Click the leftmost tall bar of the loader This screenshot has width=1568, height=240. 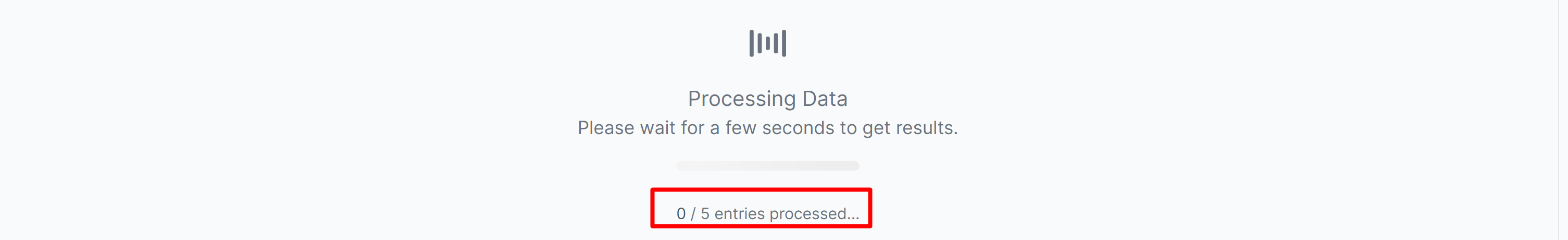[752, 43]
